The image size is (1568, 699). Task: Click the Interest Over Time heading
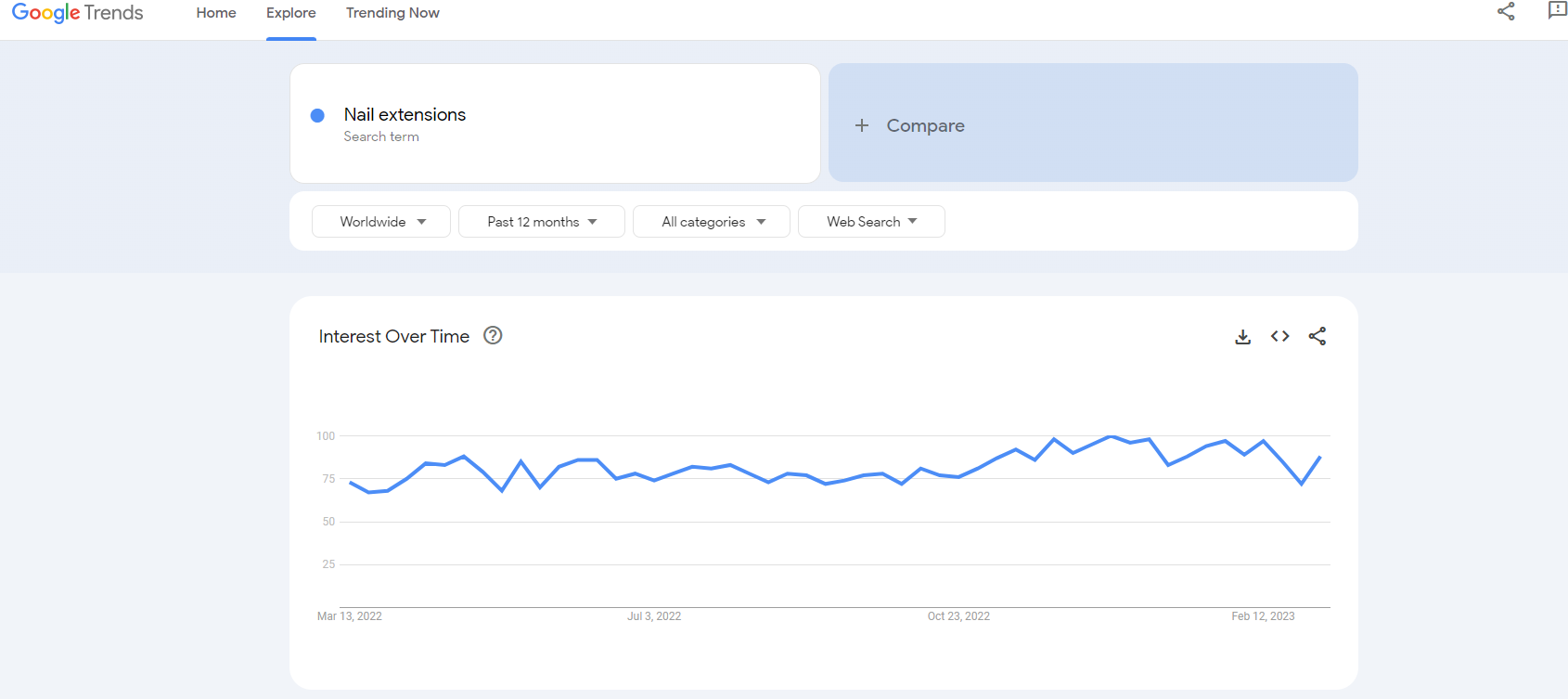(394, 336)
